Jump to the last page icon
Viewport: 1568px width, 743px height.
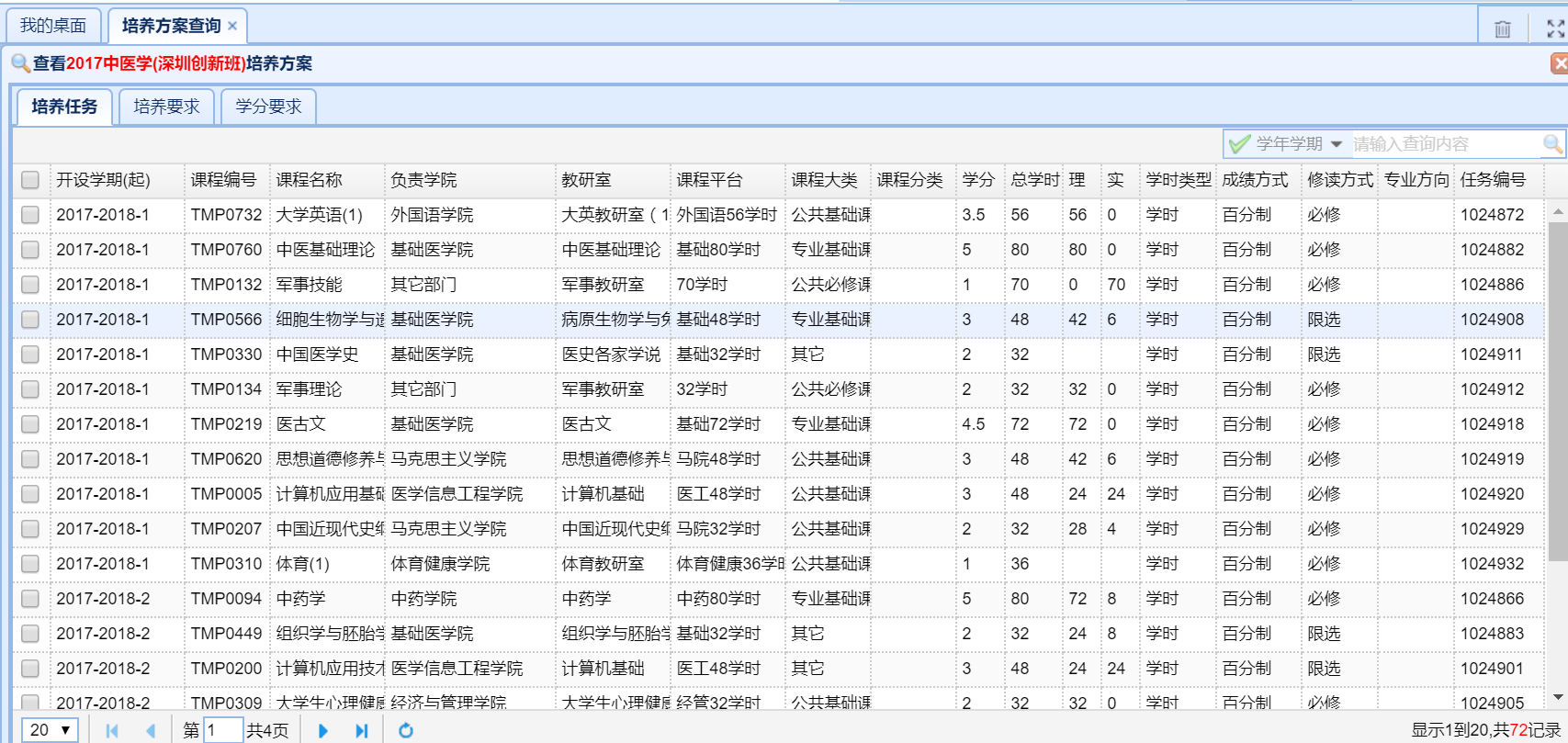click(x=362, y=730)
